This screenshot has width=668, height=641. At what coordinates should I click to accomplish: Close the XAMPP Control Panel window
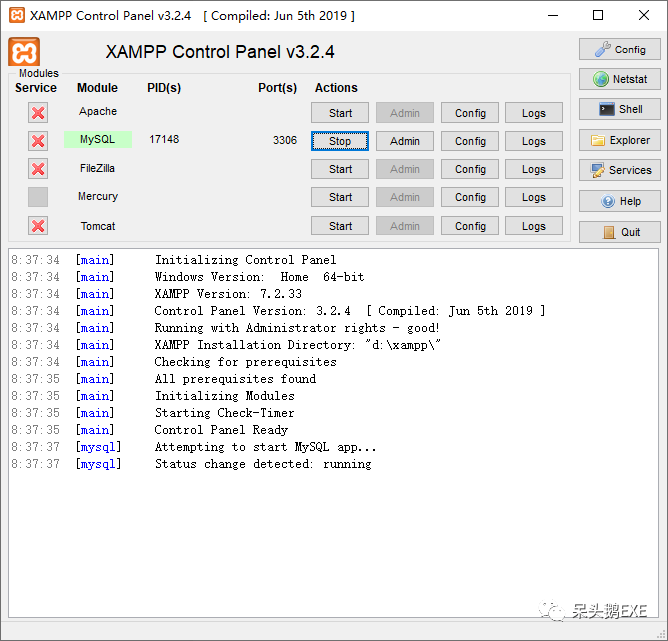[x=644, y=15]
